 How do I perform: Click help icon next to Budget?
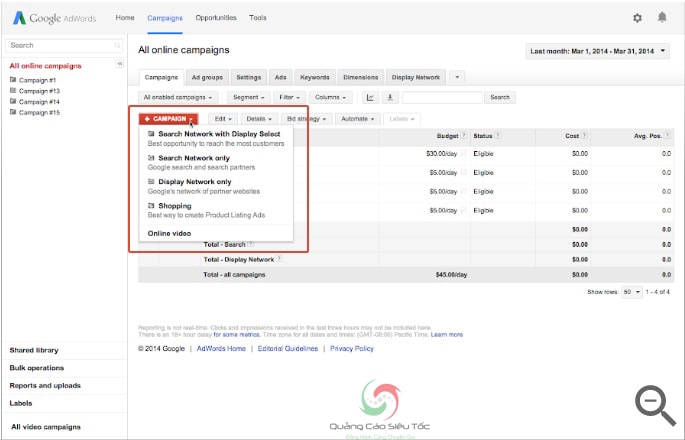[464, 135]
